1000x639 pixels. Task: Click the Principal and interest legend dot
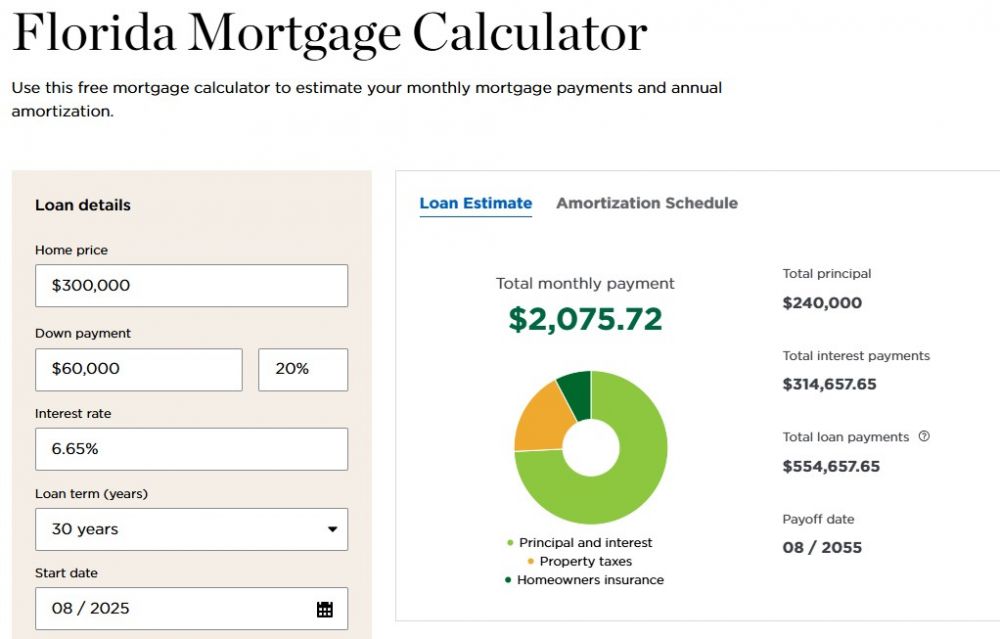coord(510,543)
